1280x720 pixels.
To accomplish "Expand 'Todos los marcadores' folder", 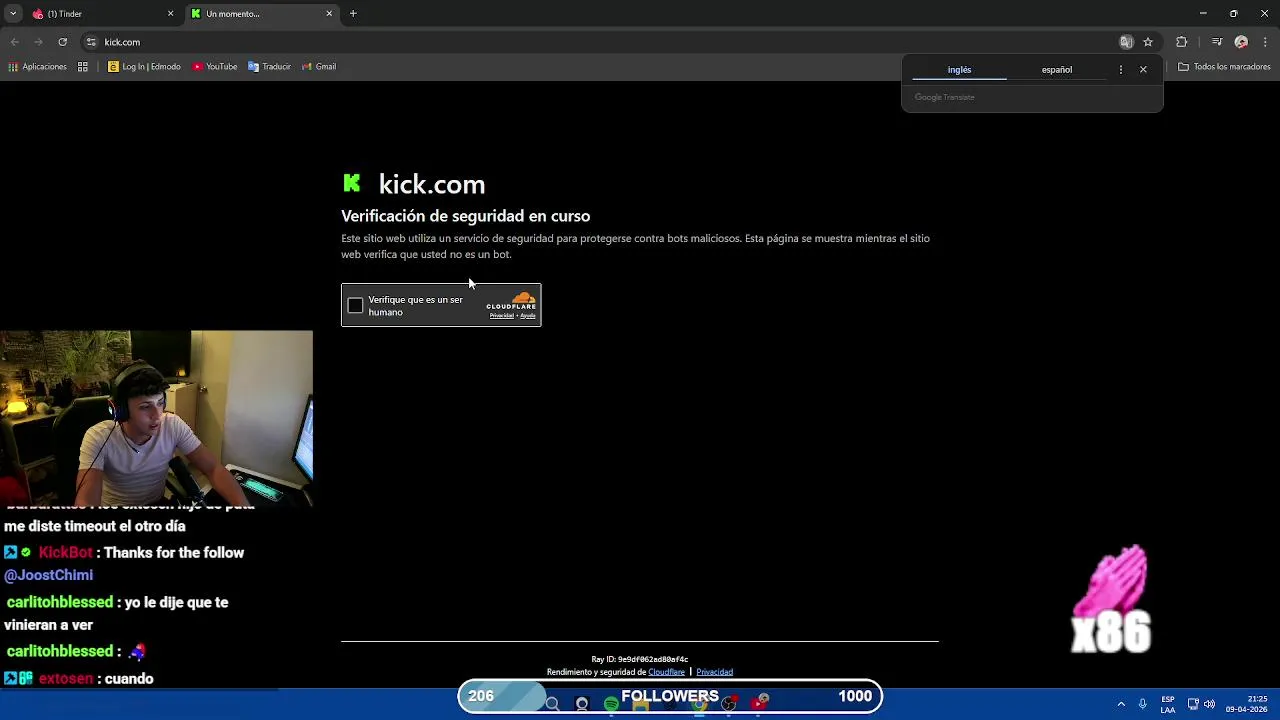I will 1224,67.
